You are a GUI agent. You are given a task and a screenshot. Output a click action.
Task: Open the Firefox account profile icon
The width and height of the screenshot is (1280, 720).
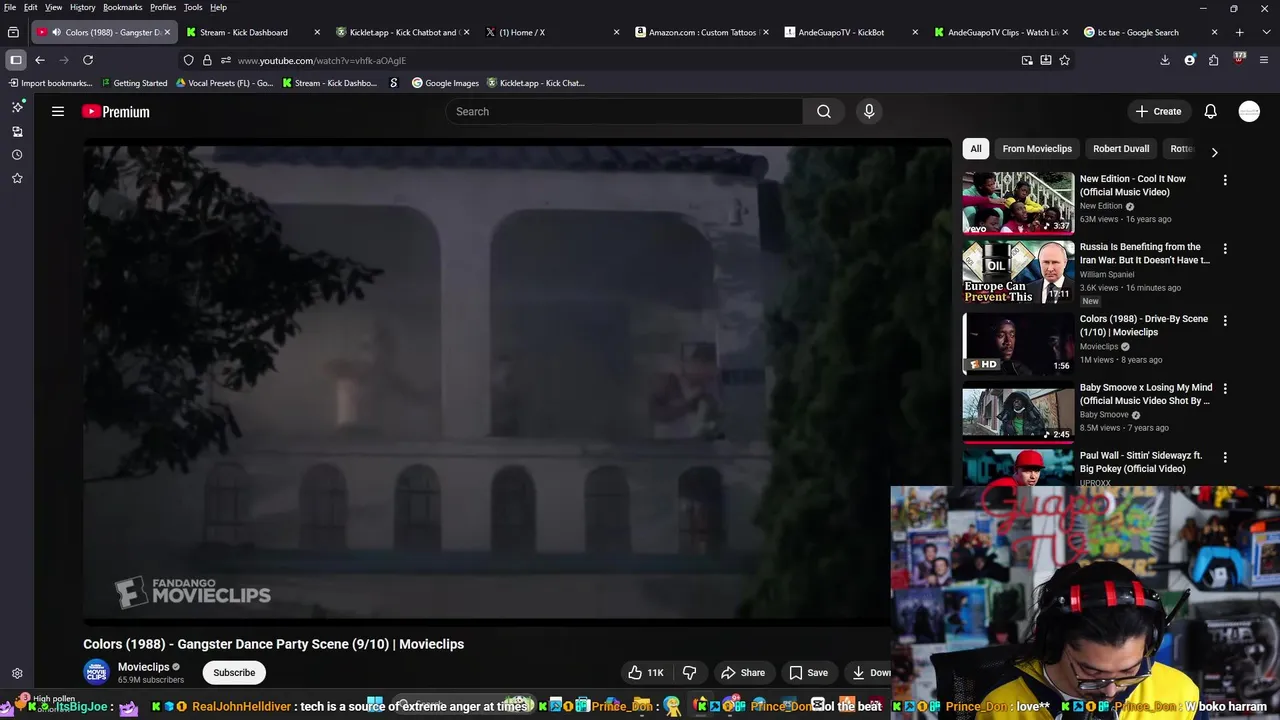[x=1189, y=60]
